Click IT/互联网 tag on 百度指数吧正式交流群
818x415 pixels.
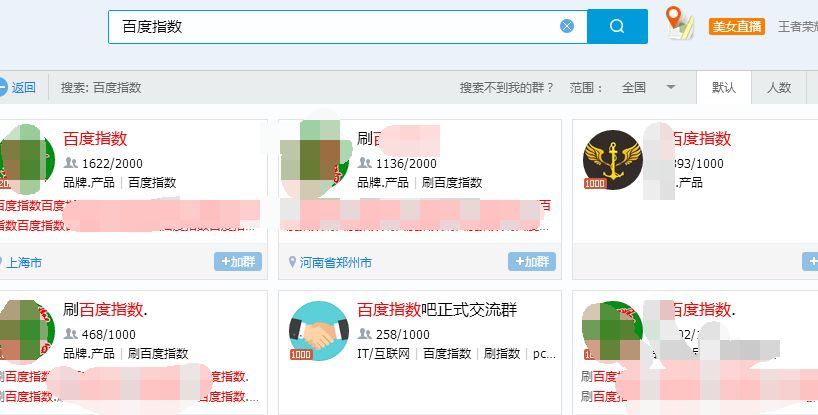[x=383, y=354]
